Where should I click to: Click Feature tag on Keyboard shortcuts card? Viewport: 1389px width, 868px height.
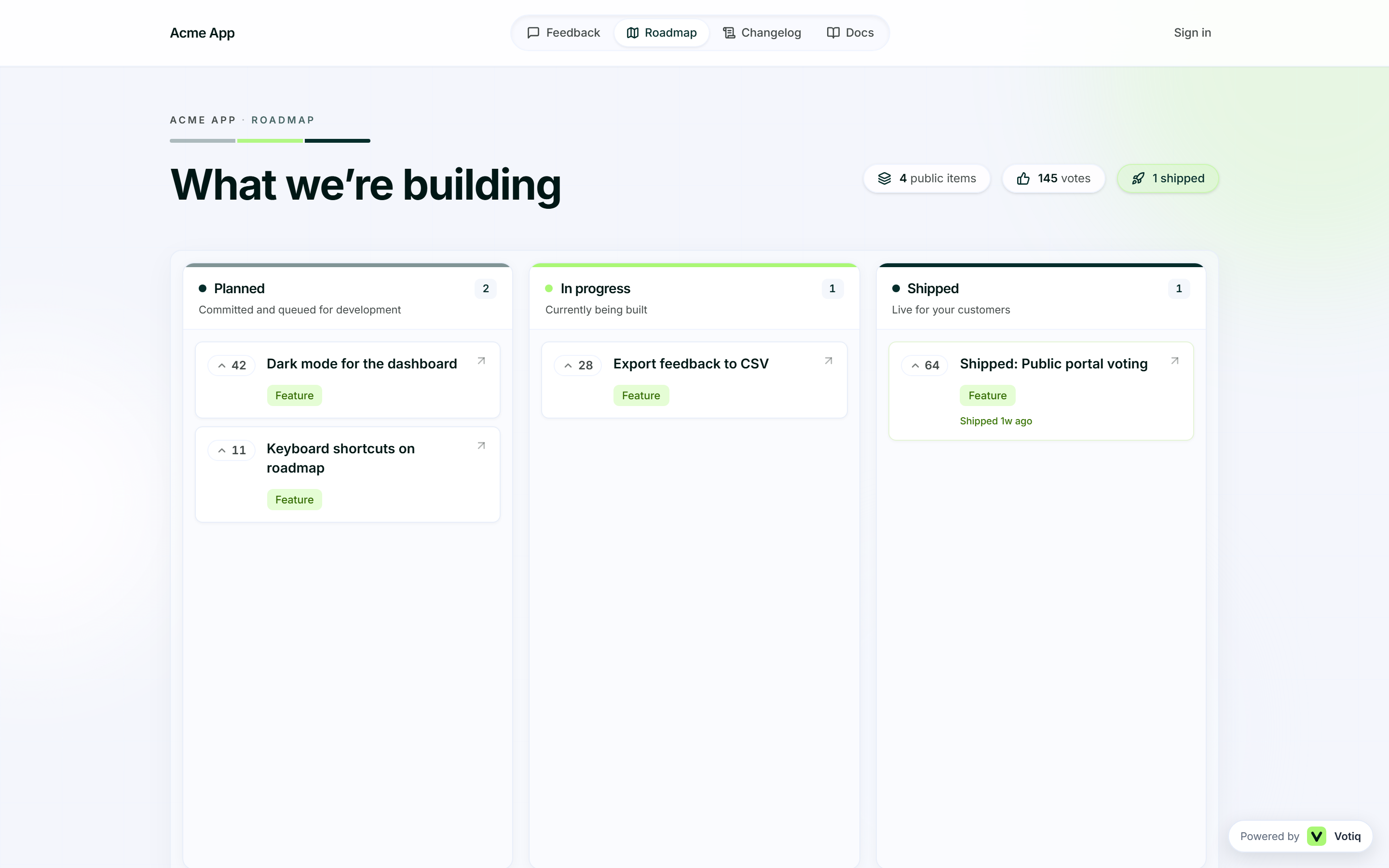[x=295, y=500]
